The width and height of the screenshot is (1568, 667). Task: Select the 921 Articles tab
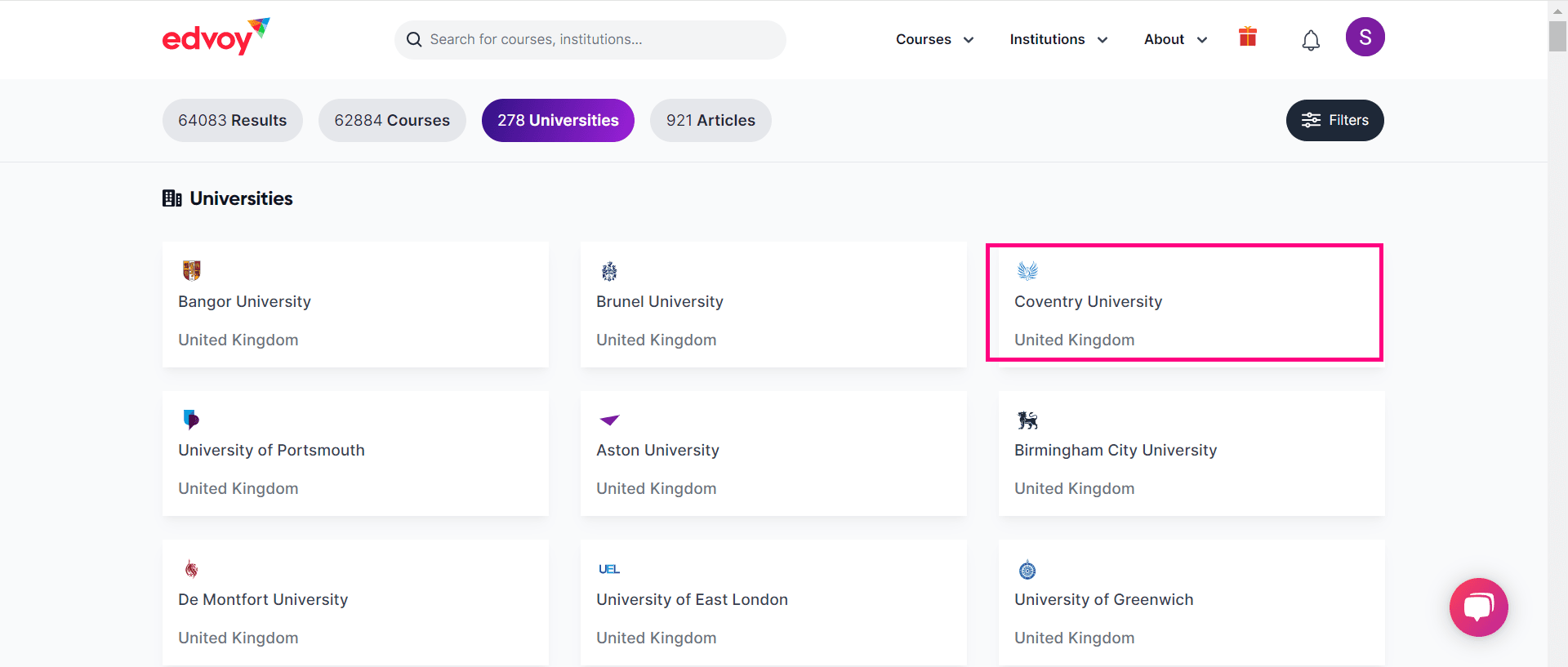[710, 120]
